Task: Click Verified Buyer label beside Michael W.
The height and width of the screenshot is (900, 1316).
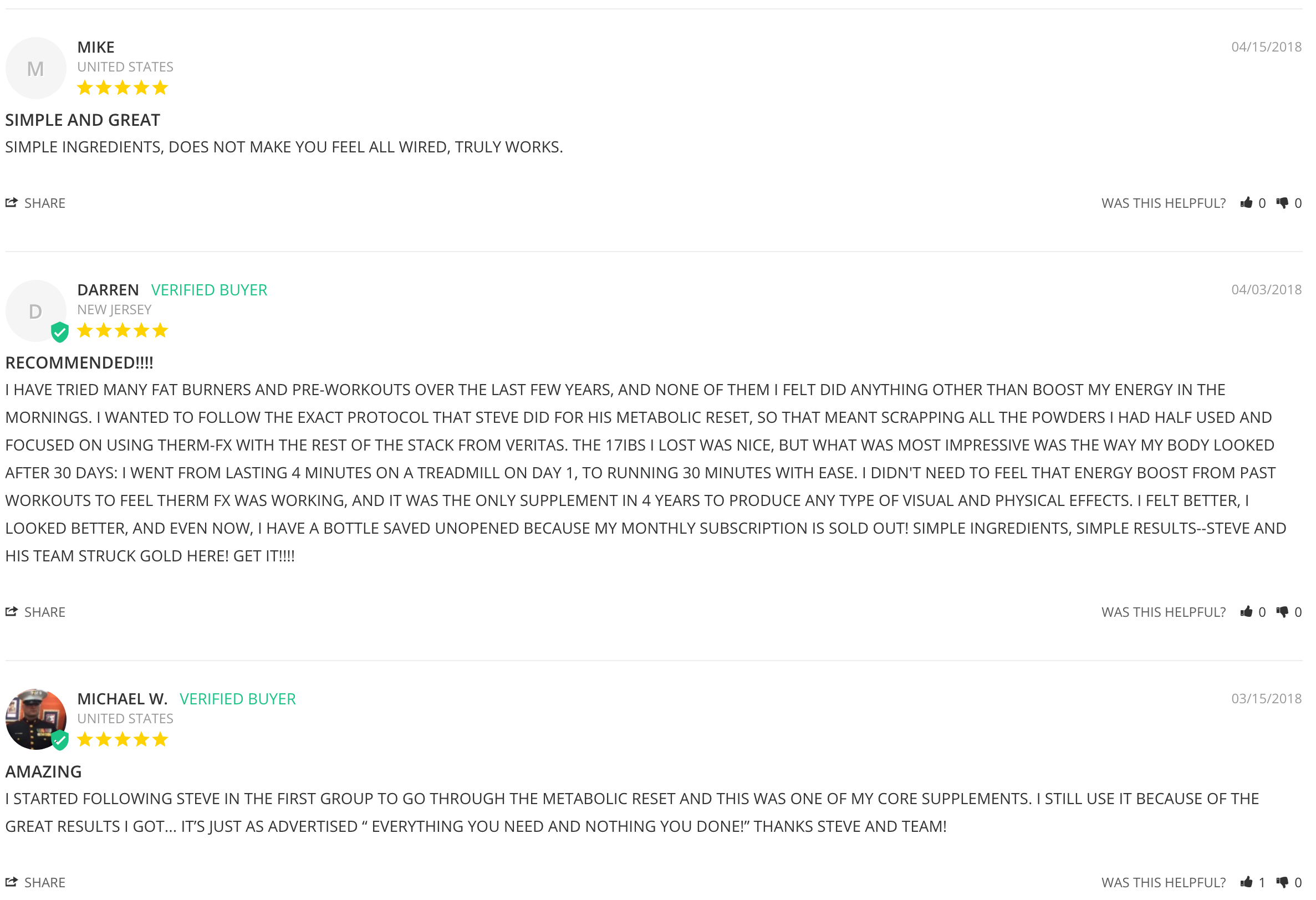Action: coord(238,699)
